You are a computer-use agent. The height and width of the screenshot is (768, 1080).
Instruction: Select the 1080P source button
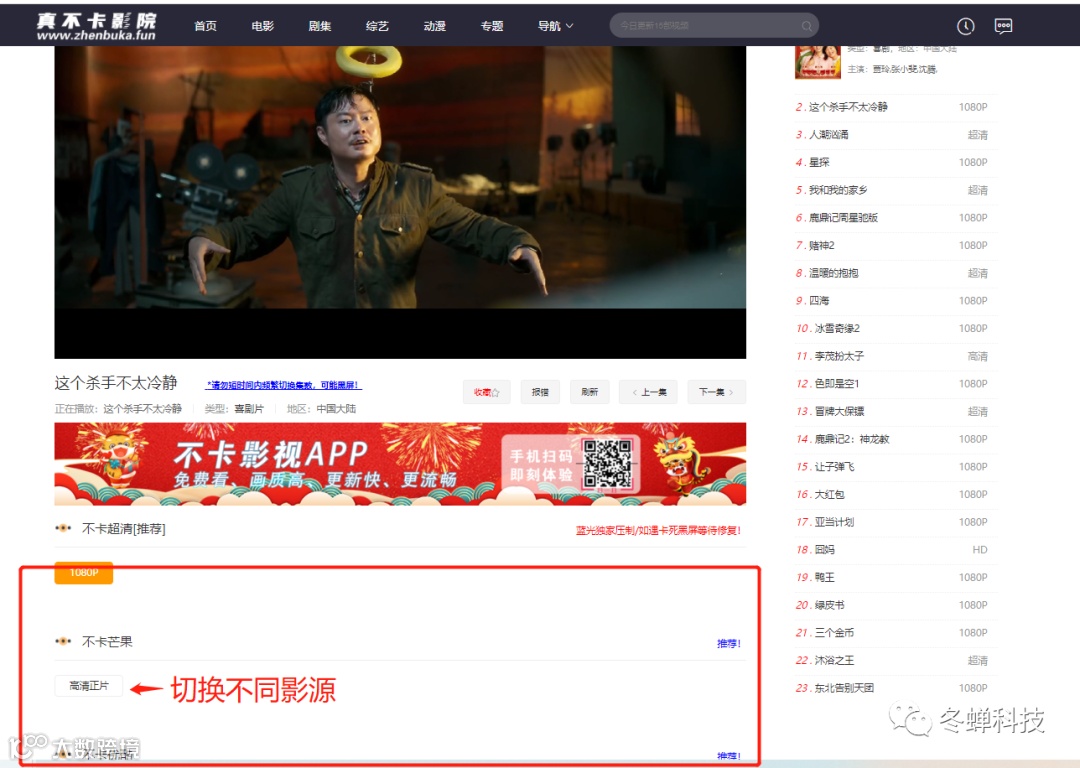click(84, 572)
